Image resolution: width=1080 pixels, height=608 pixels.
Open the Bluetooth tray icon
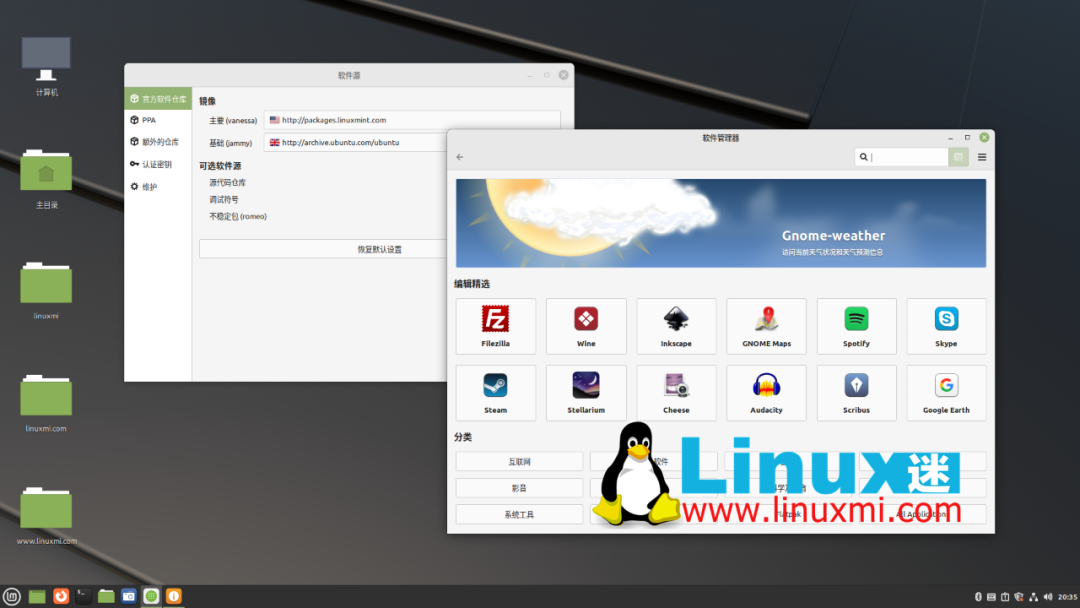pyautogui.click(x=978, y=597)
